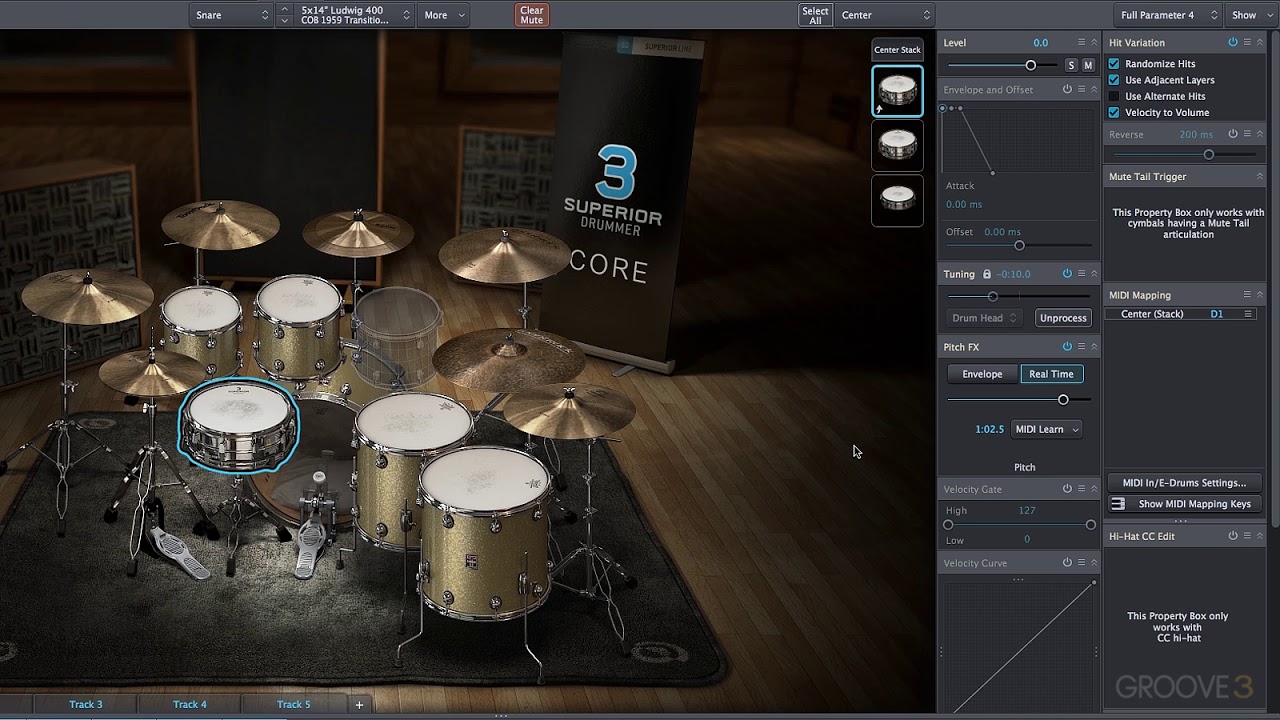The image size is (1280, 720).
Task: Open Reverse section menu icon
Action: [x=1246, y=134]
